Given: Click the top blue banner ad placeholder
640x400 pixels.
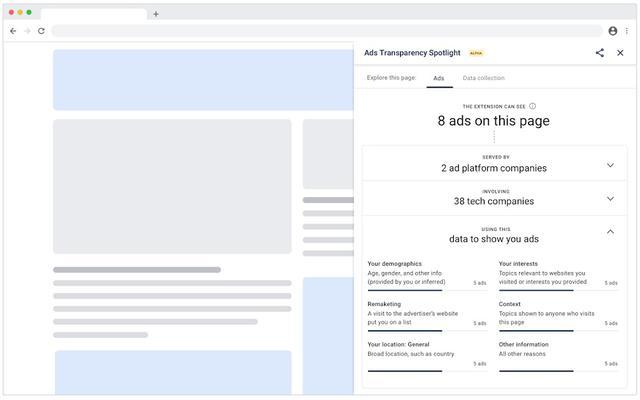Looking at the screenshot, I should (203, 80).
